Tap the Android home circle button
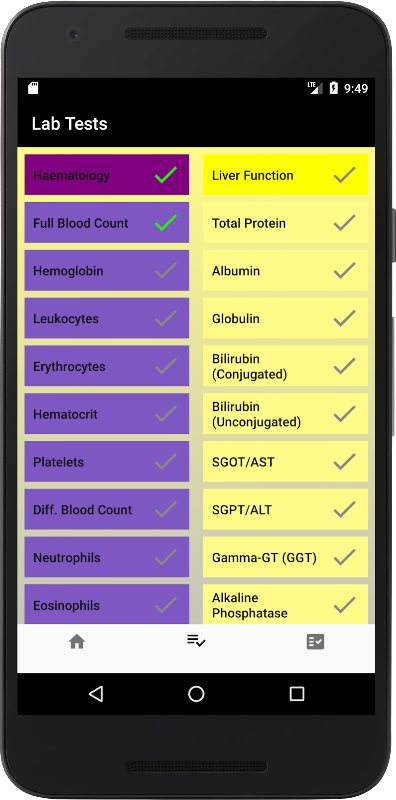This screenshot has height=800, width=396. (x=196, y=693)
